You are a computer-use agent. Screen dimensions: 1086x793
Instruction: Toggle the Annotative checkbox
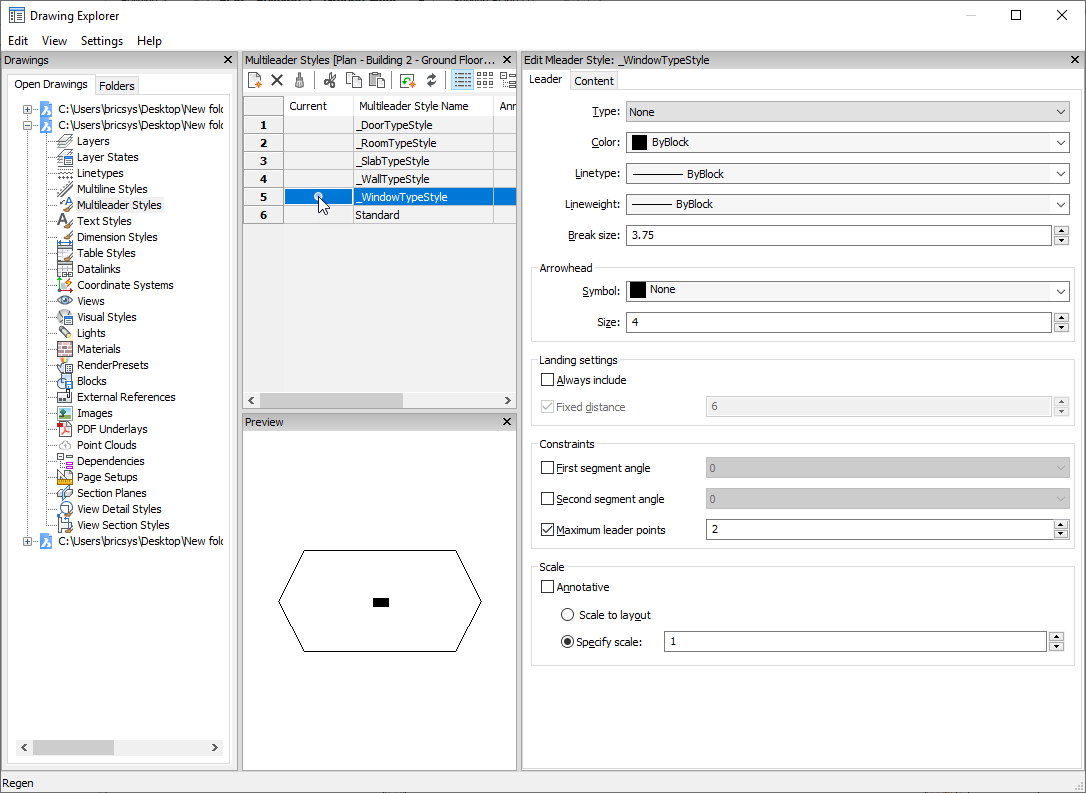[547, 587]
